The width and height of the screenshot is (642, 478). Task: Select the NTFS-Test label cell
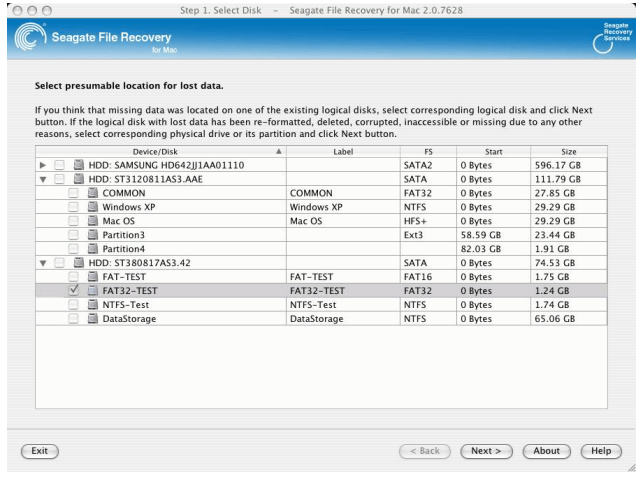pos(343,304)
